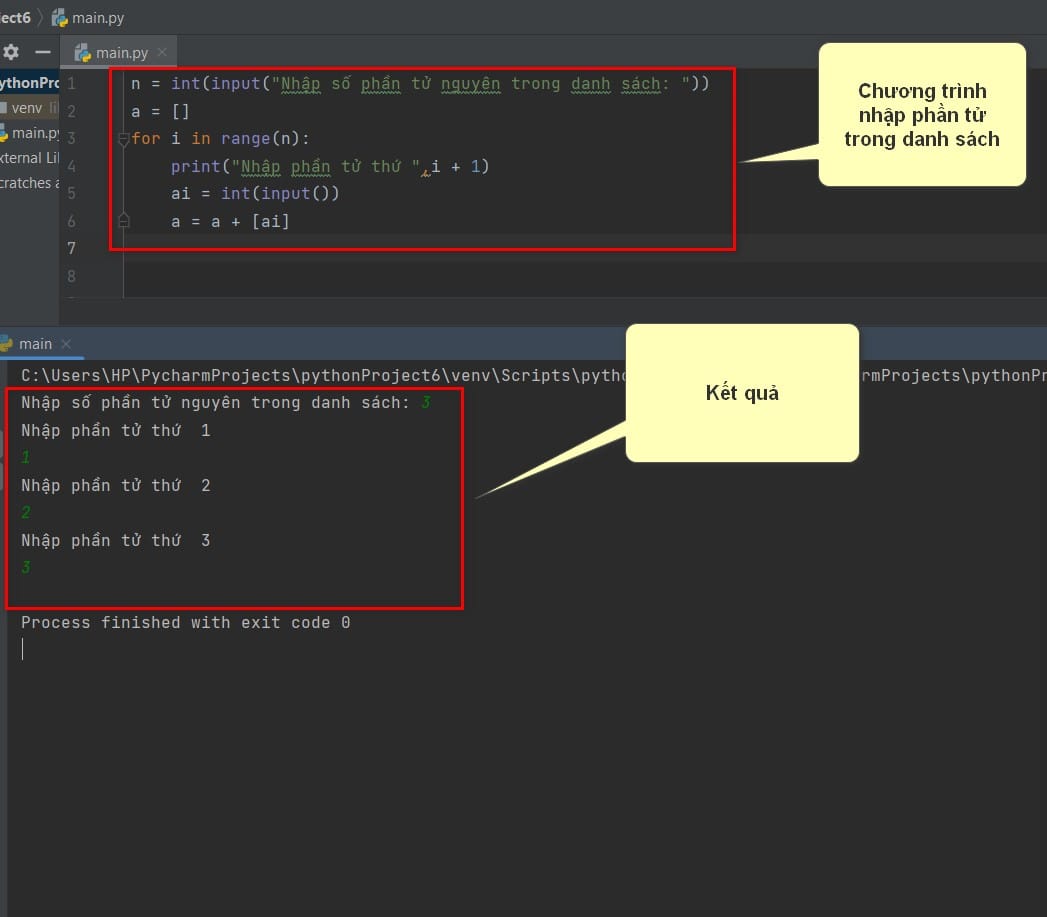The image size is (1047, 917).
Task: Collapse the for loop fold marker
Action: 123,139
